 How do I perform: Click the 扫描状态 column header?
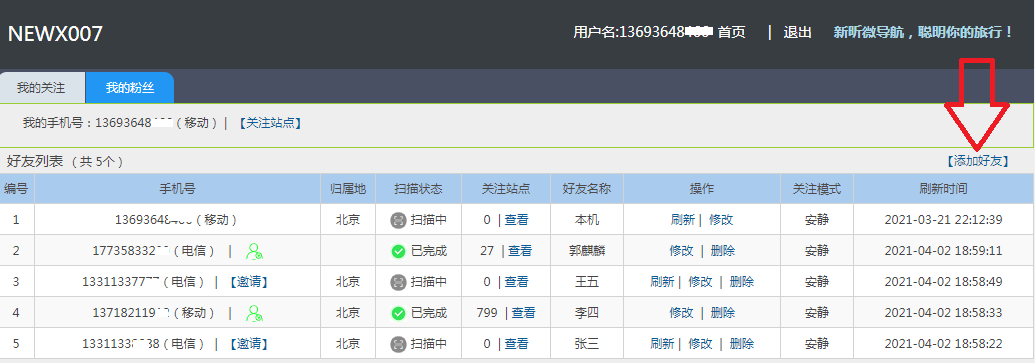tap(418, 189)
